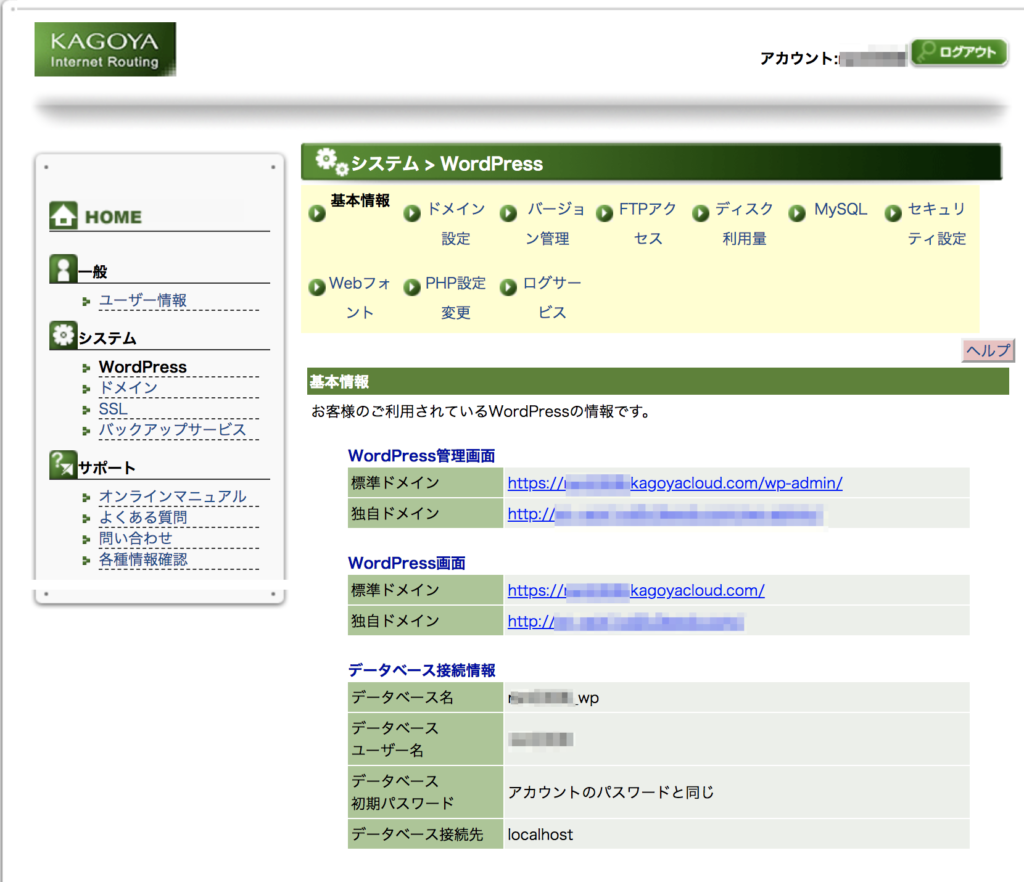Viewport: 1024px width, 882px height.
Task: Open WordPress管理画面 独自ドメイン http link
Action: point(665,514)
